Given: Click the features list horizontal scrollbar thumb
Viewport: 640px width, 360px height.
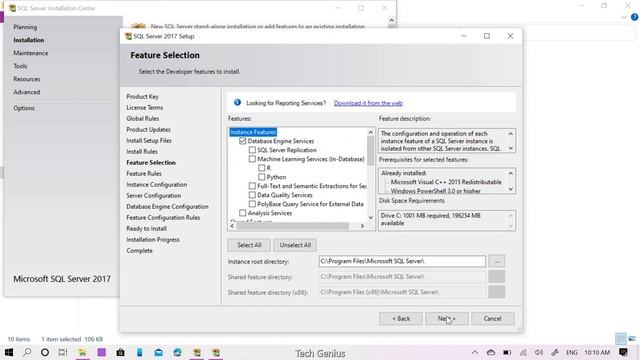Looking at the screenshot, I should click(x=293, y=226).
